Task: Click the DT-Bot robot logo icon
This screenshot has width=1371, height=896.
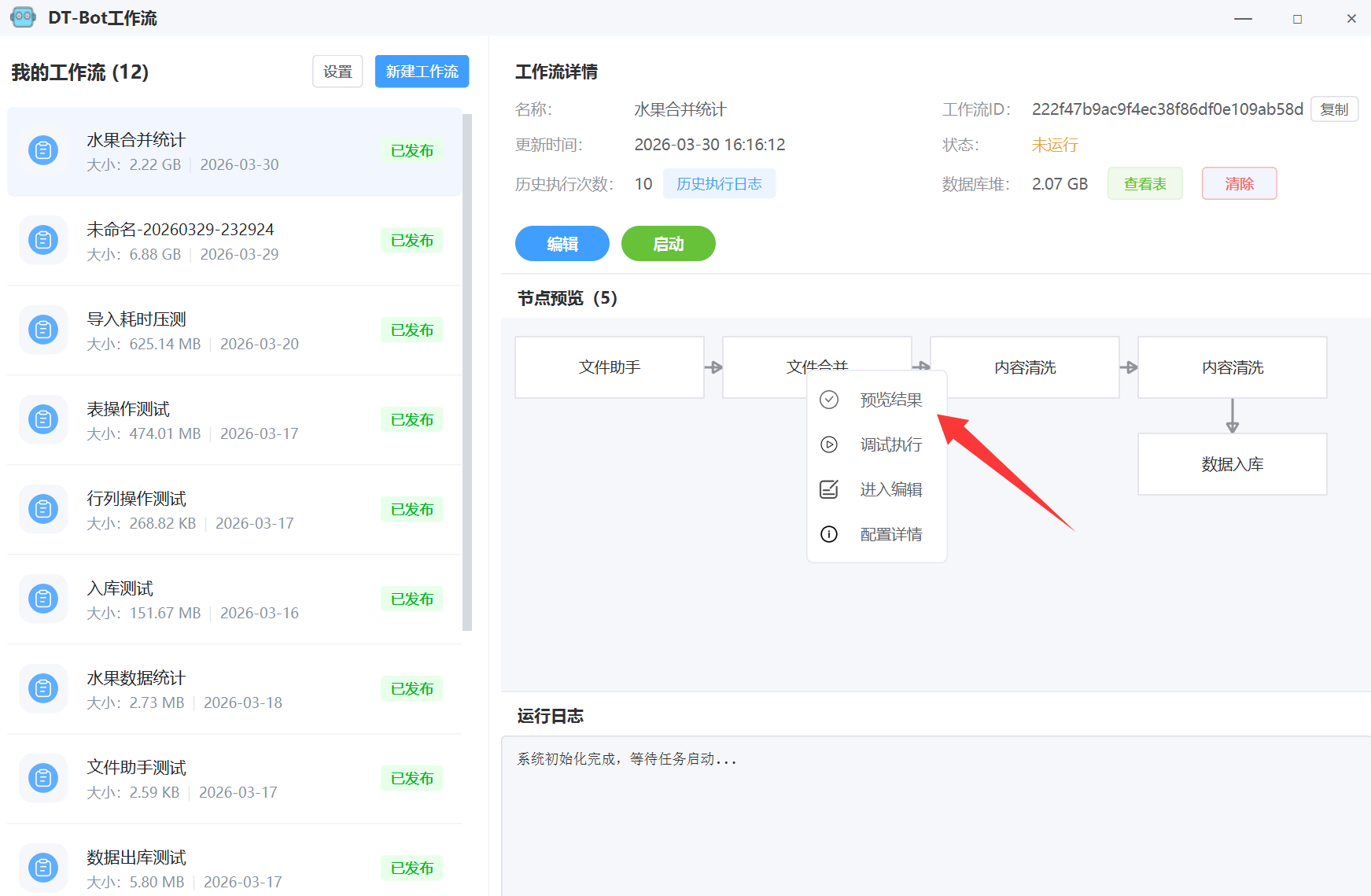Action: [23, 17]
